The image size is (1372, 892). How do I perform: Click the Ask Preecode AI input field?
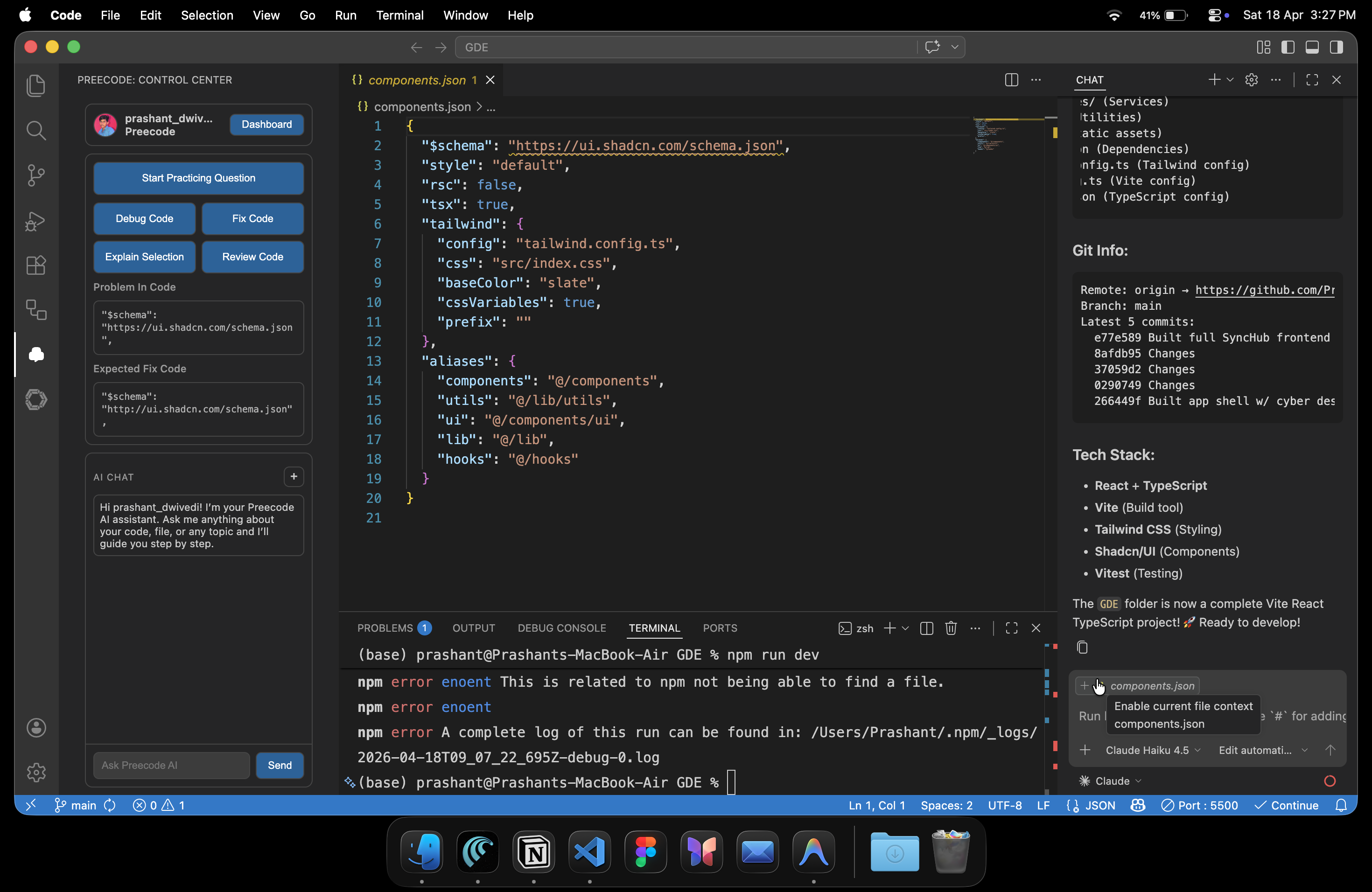tap(171, 765)
